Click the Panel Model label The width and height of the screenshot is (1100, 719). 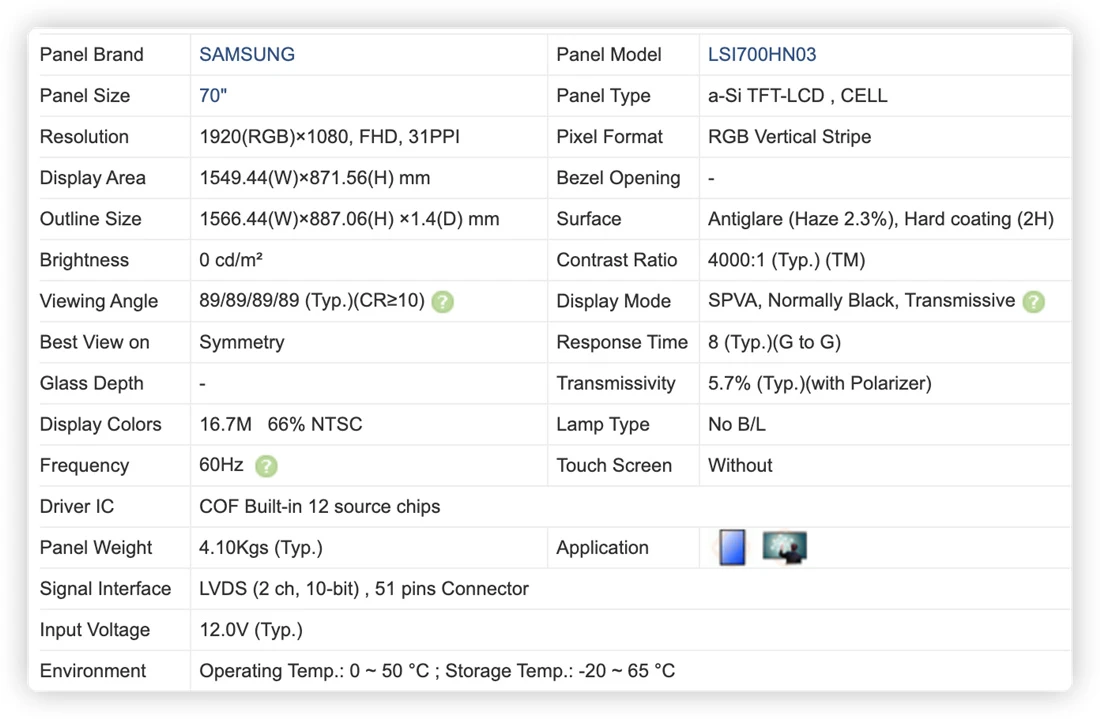pos(609,55)
